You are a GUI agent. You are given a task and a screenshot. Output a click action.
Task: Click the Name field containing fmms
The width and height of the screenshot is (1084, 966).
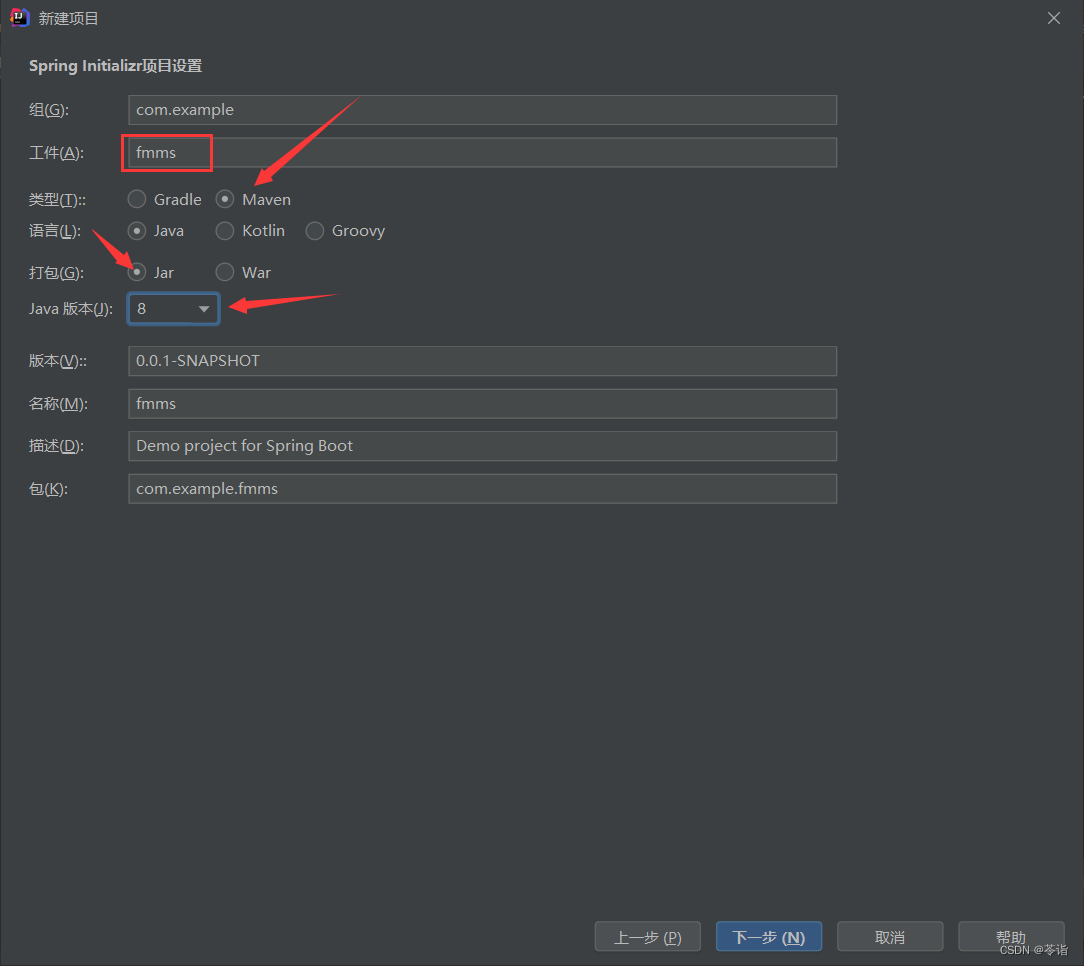coord(483,404)
